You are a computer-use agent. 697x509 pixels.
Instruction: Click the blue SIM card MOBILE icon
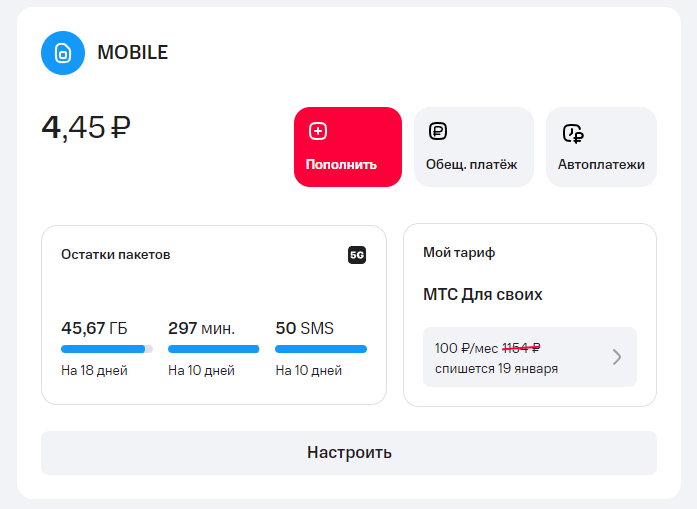coord(62,53)
